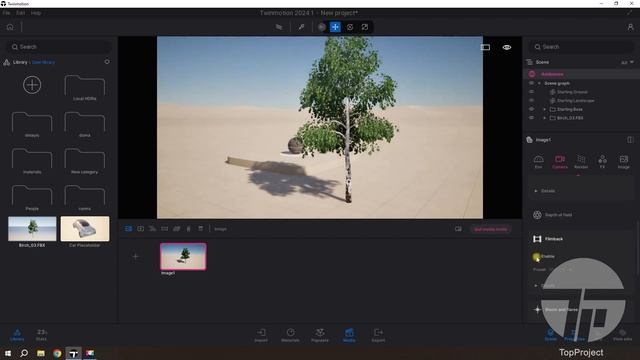Screen dimensions: 640x360
Task: Open the User library link
Action: 43,62
